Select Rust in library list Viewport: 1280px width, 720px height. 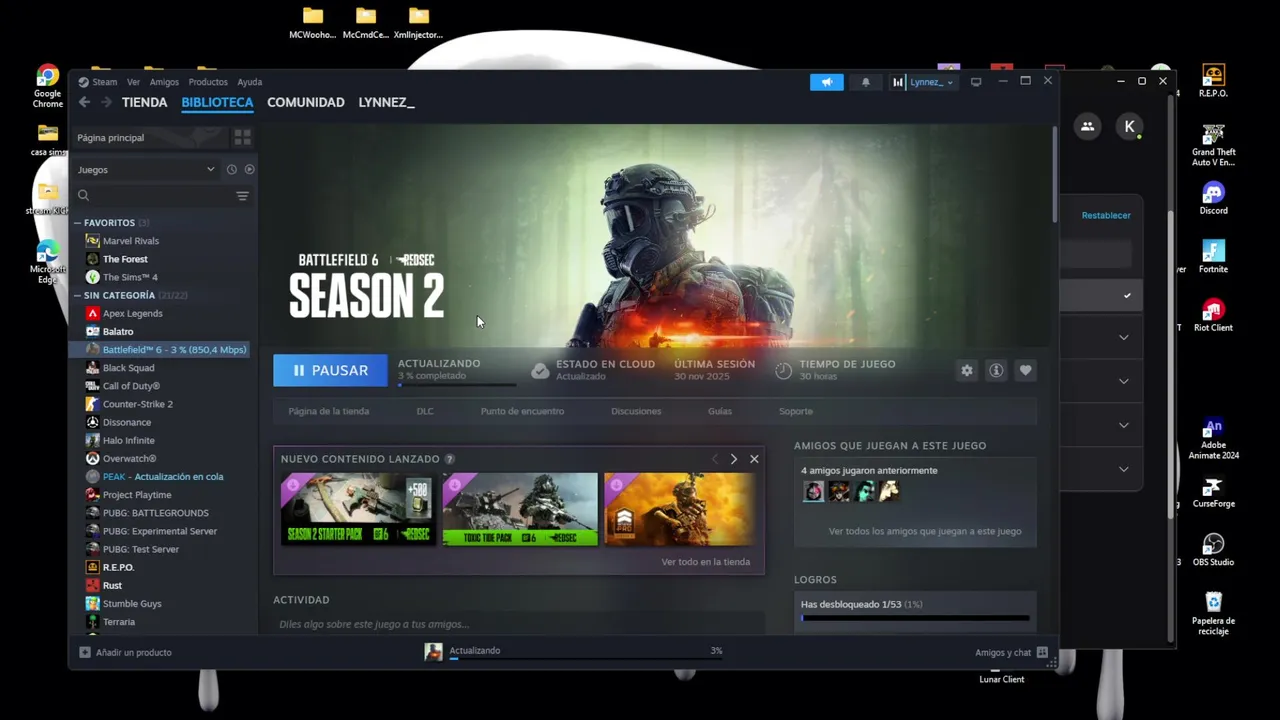click(112, 585)
